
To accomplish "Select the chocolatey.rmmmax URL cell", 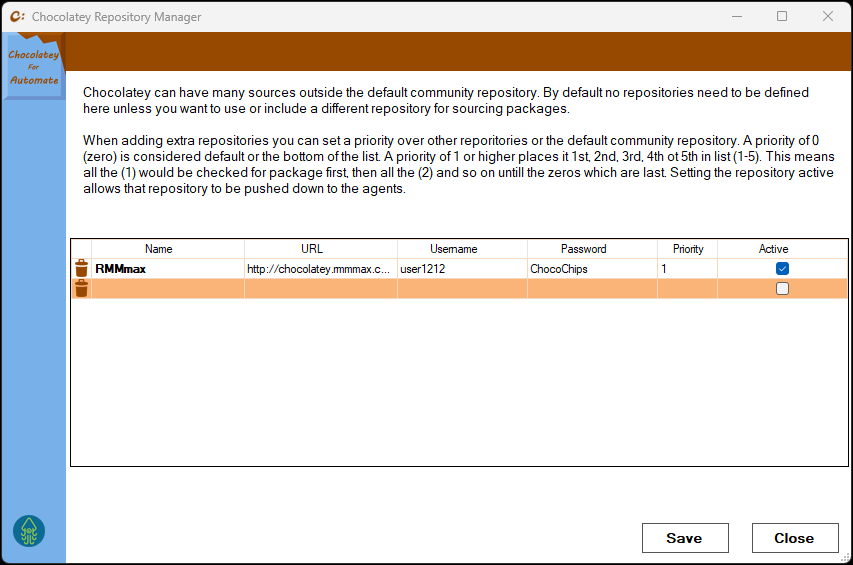I will coord(320,269).
